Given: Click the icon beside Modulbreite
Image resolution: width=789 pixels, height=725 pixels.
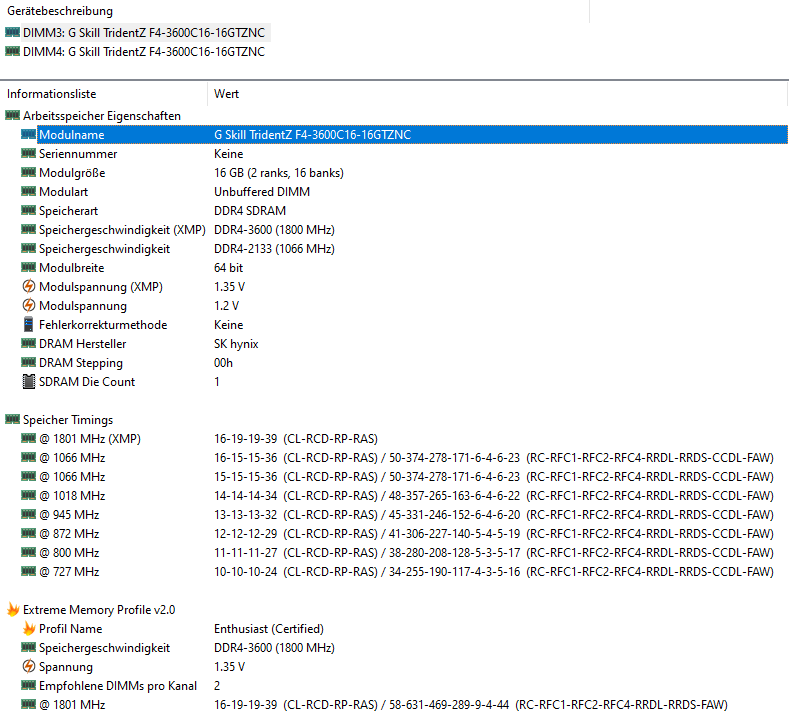Looking at the screenshot, I should 29,267.
